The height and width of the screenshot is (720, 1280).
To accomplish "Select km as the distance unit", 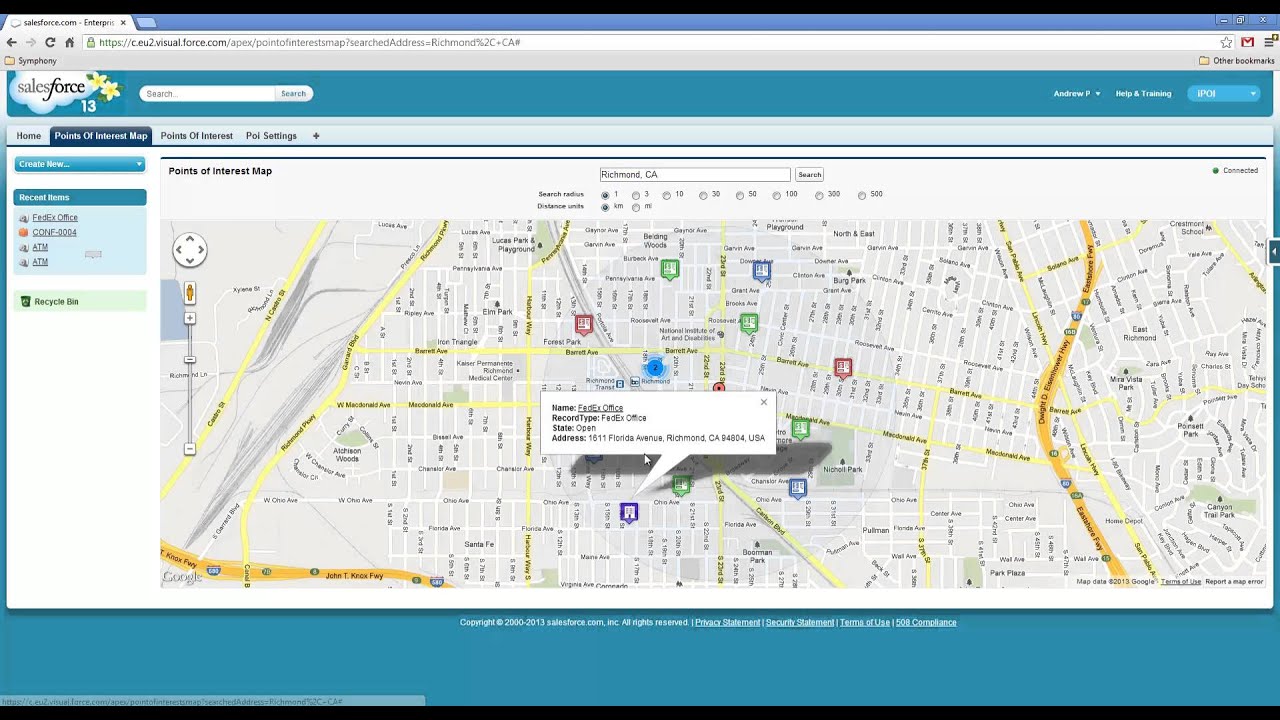I will pyautogui.click(x=605, y=207).
